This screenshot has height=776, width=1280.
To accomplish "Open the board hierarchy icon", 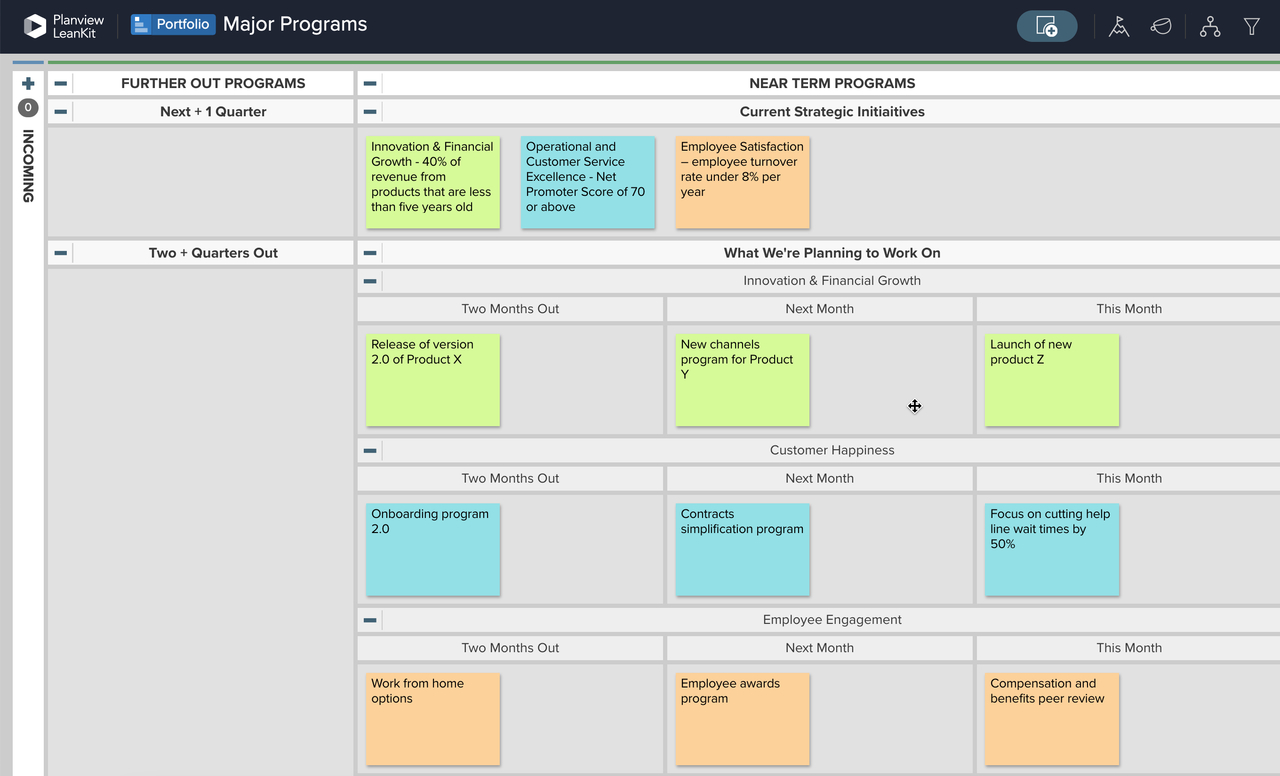I will 1210,27.
